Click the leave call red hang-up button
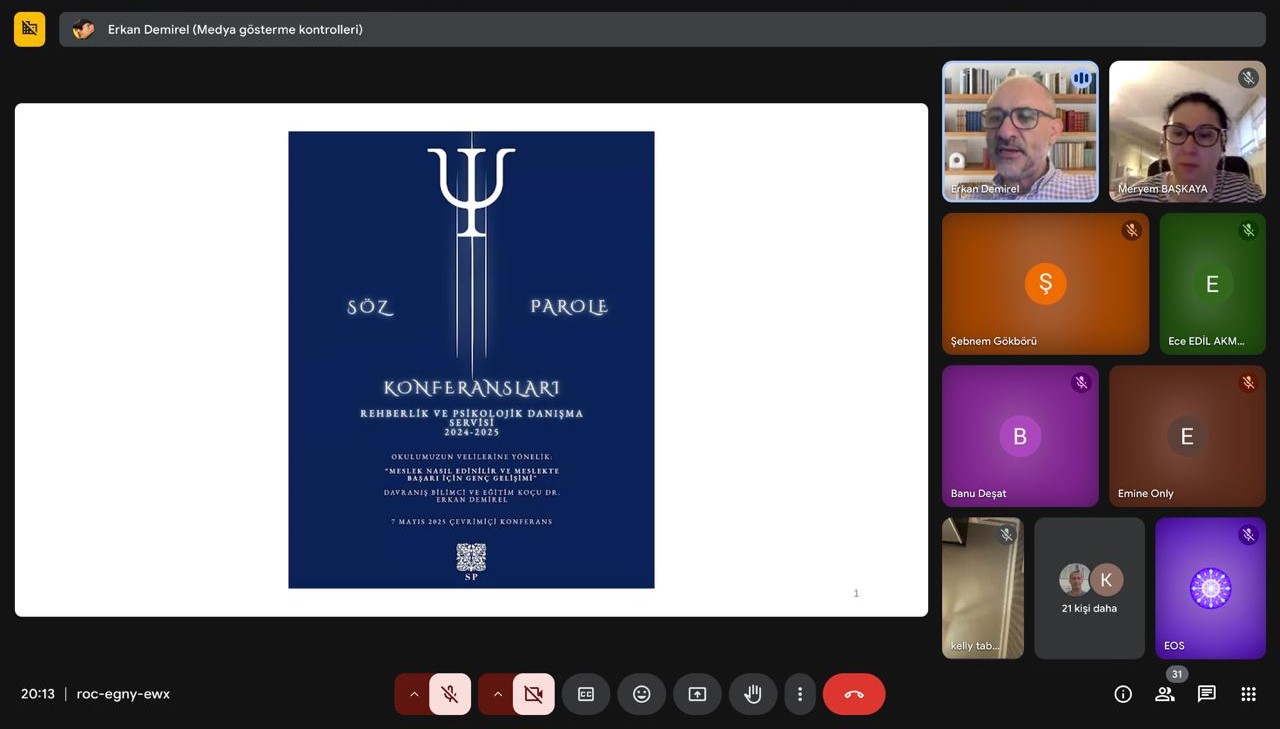1280x729 pixels. [x=853, y=694]
